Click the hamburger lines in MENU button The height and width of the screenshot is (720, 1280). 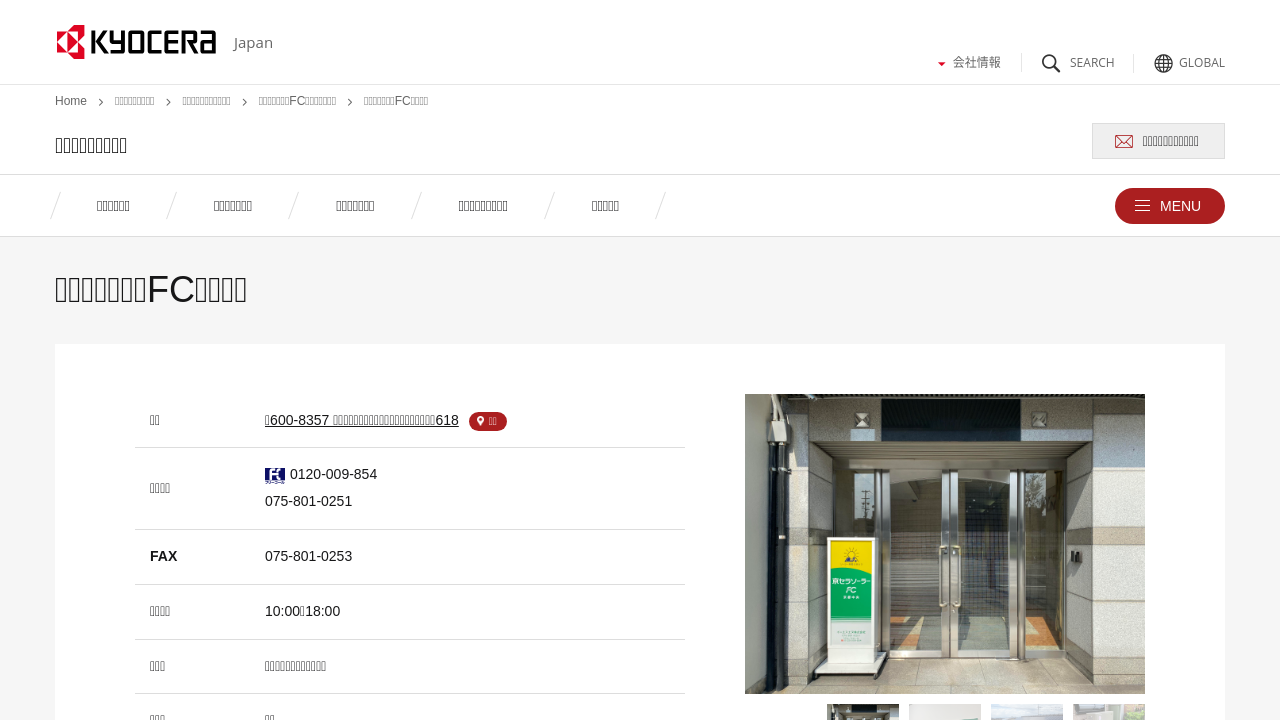click(x=1142, y=206)
